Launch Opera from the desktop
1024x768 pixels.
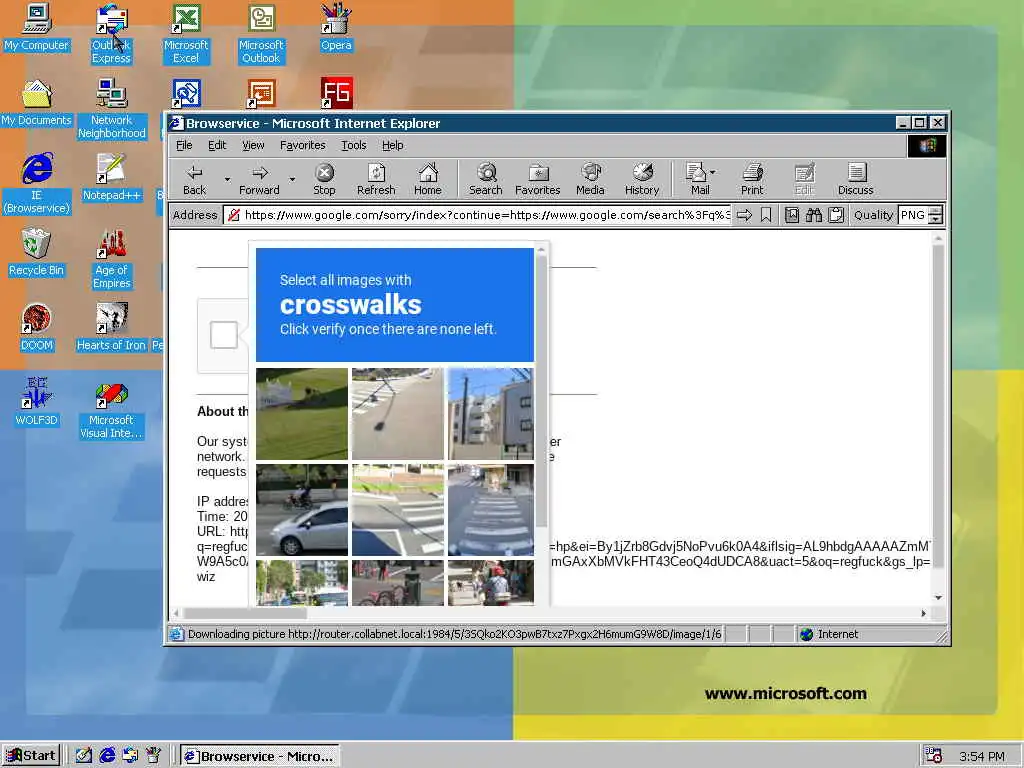[336, 28]
